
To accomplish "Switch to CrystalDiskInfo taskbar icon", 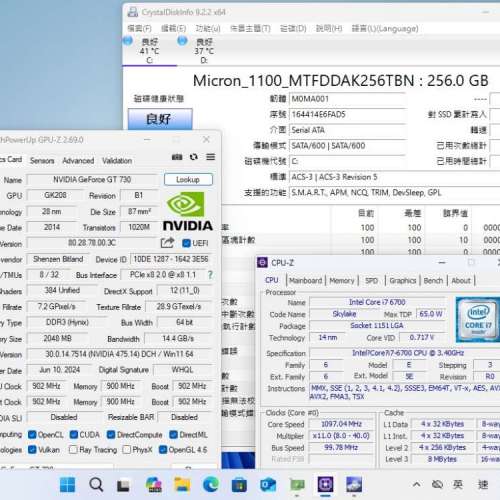I will (x=354, y=485).
